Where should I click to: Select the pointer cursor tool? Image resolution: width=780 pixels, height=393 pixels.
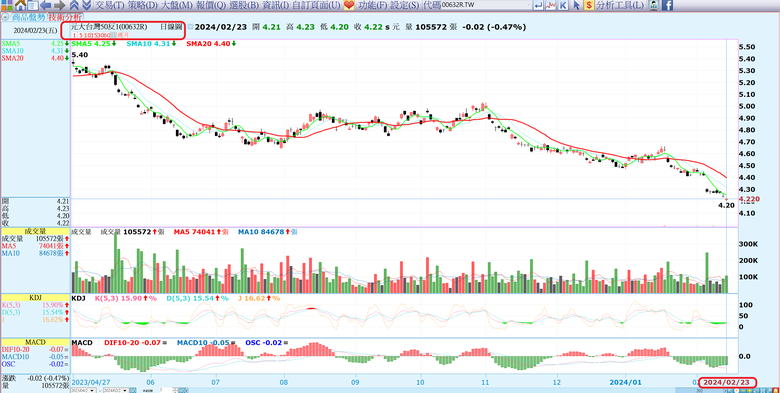tap(576, 5)
